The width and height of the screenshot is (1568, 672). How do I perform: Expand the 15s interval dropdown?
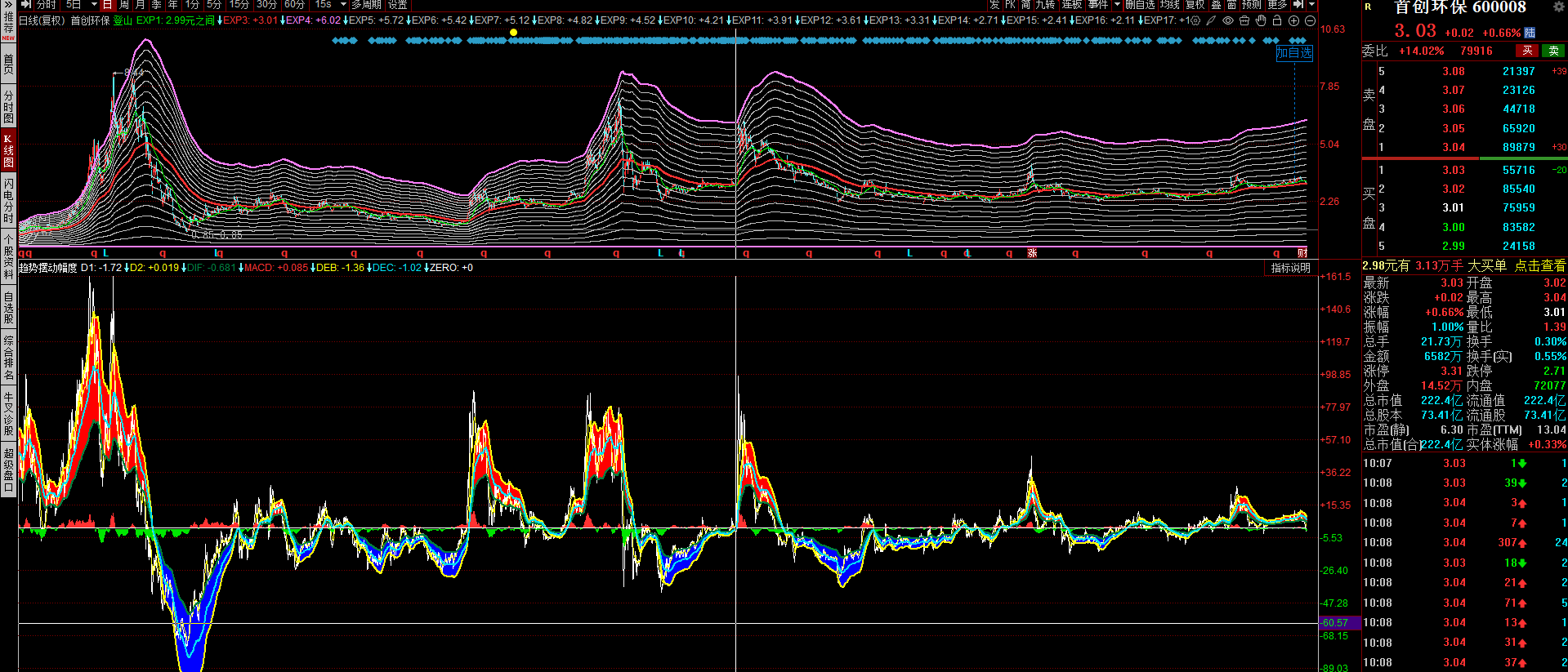pyautogui.click(x=343, y=5)
